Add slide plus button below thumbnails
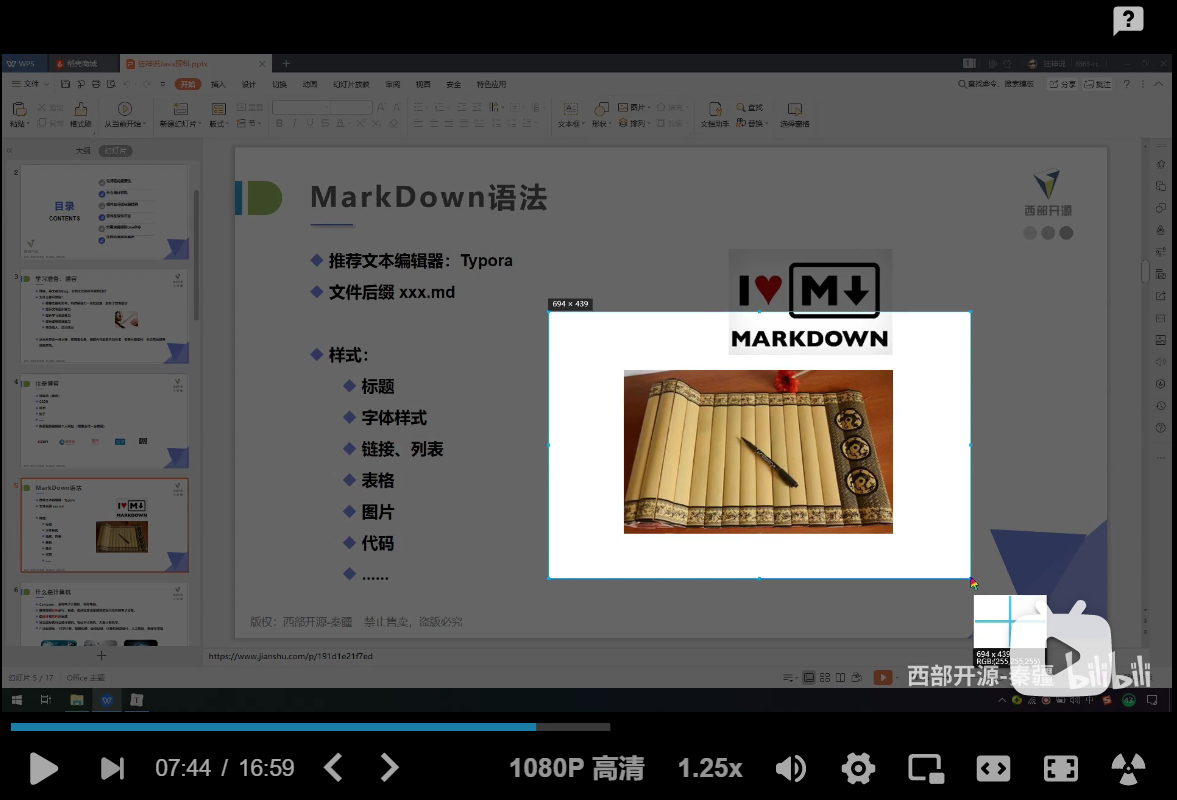This screenshot has width=1177, height=800. tap(101, 655)
